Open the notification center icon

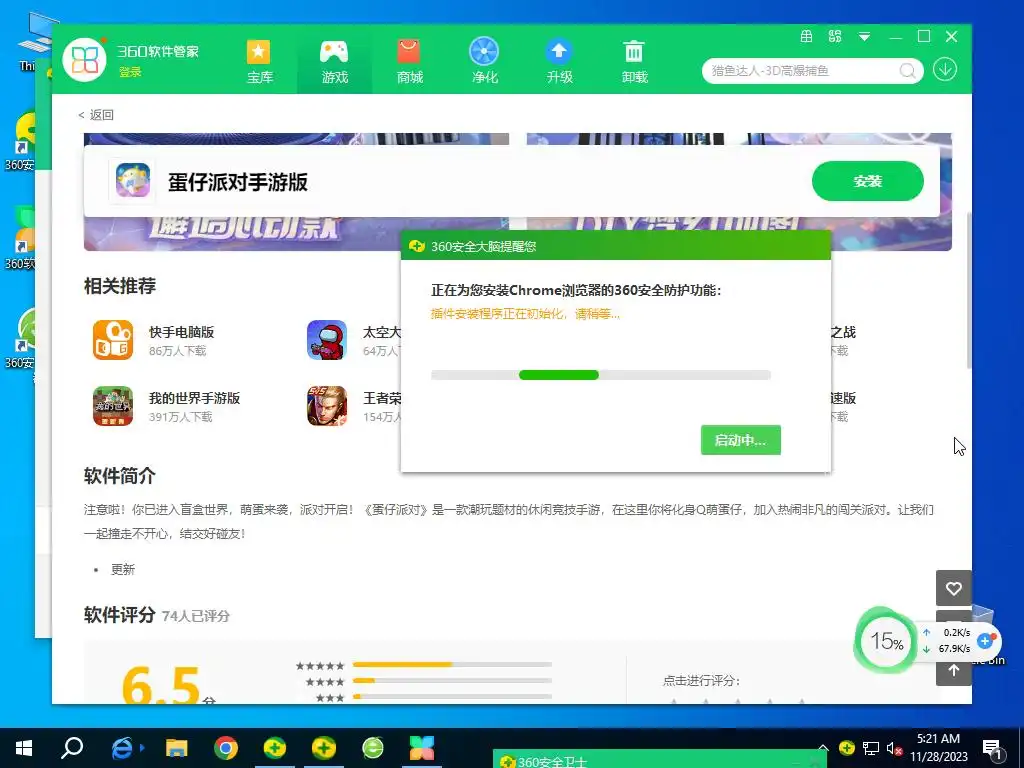pyautogui.click(x=992, y=749)
